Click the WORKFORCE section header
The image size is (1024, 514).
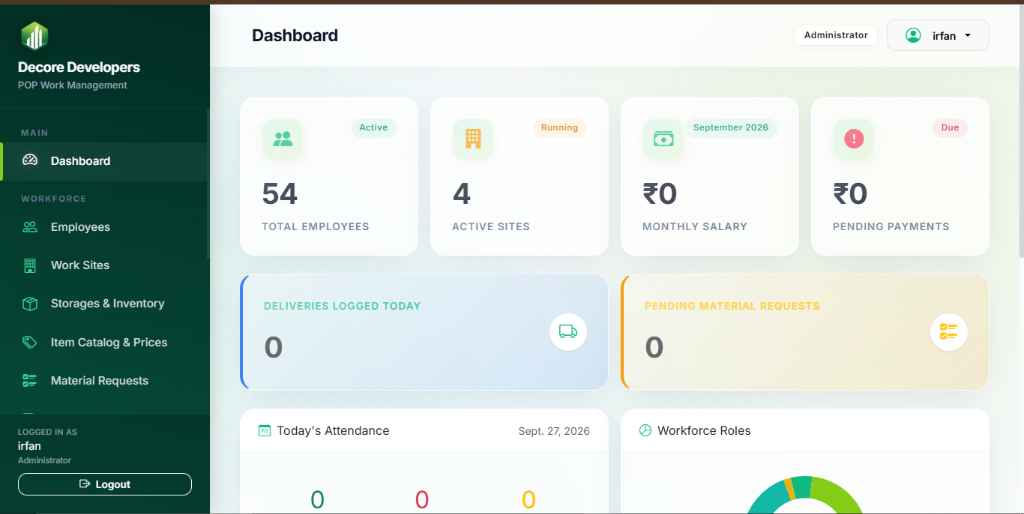click(54, 199)
